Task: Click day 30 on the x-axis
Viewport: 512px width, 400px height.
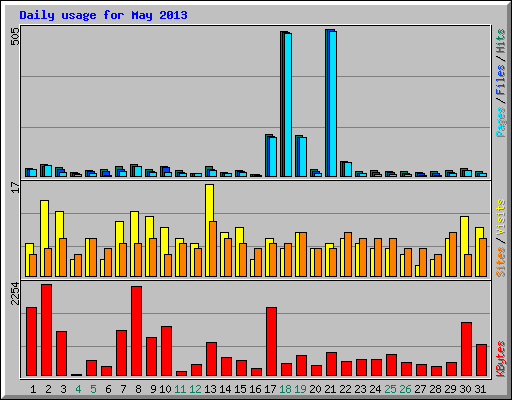Action: click(x=465, y=389)
